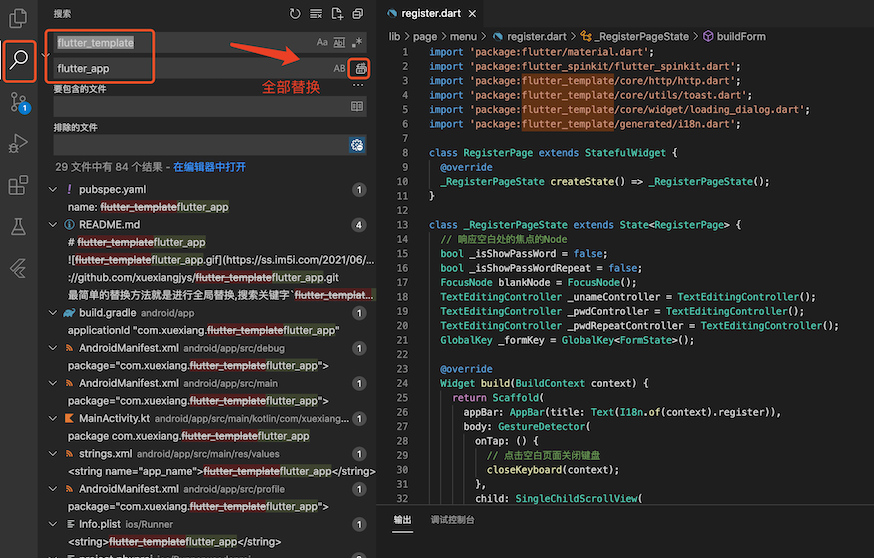The image size is (874, 558).
Task: Click the Replace All button
Action: tap(361, 69)
